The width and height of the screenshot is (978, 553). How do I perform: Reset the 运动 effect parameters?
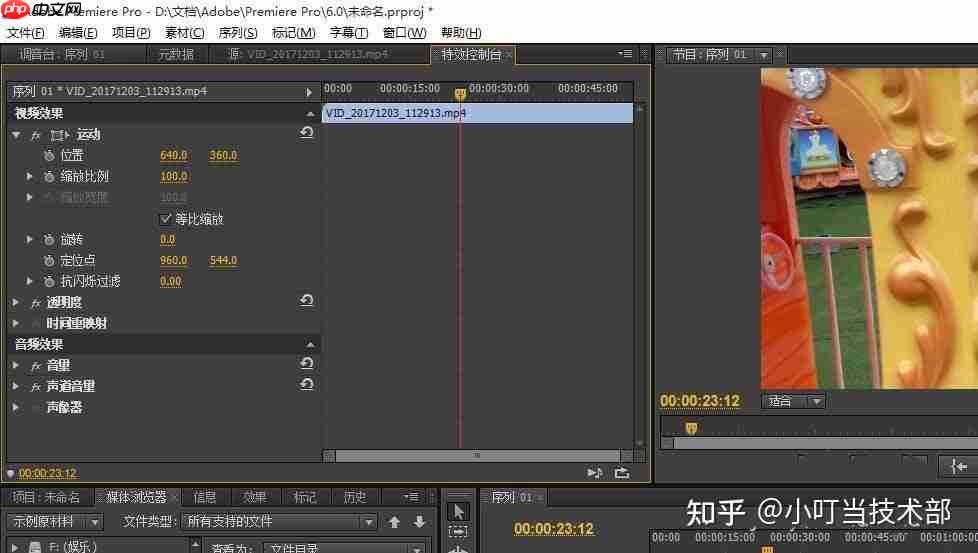click(x=306, y=133)
